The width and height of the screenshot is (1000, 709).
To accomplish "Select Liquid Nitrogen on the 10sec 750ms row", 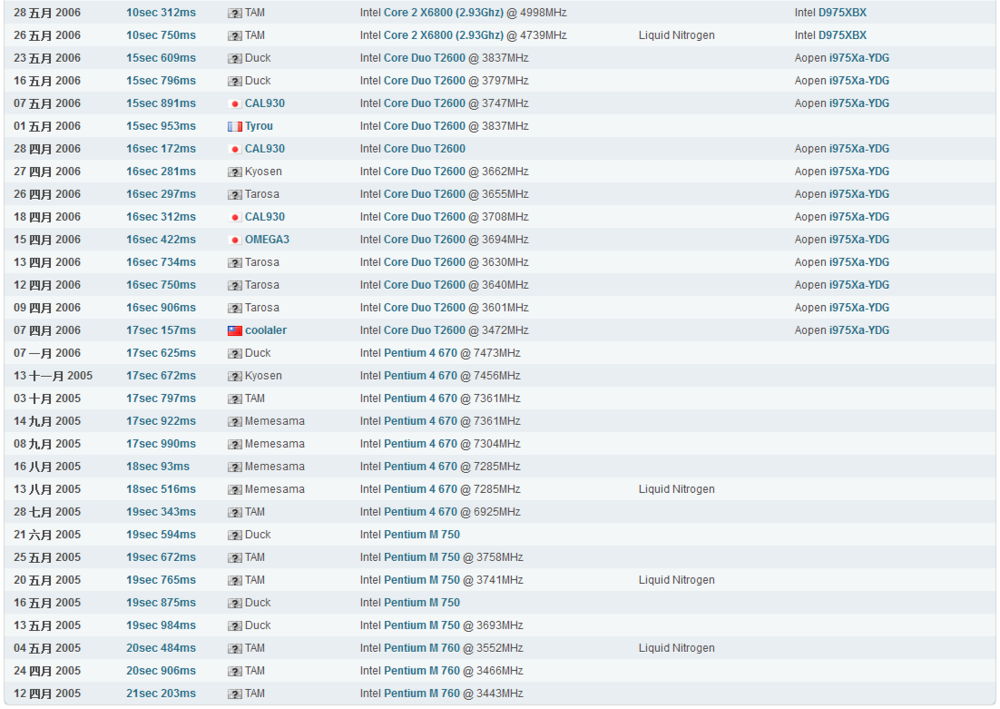I will click(677, 35).
